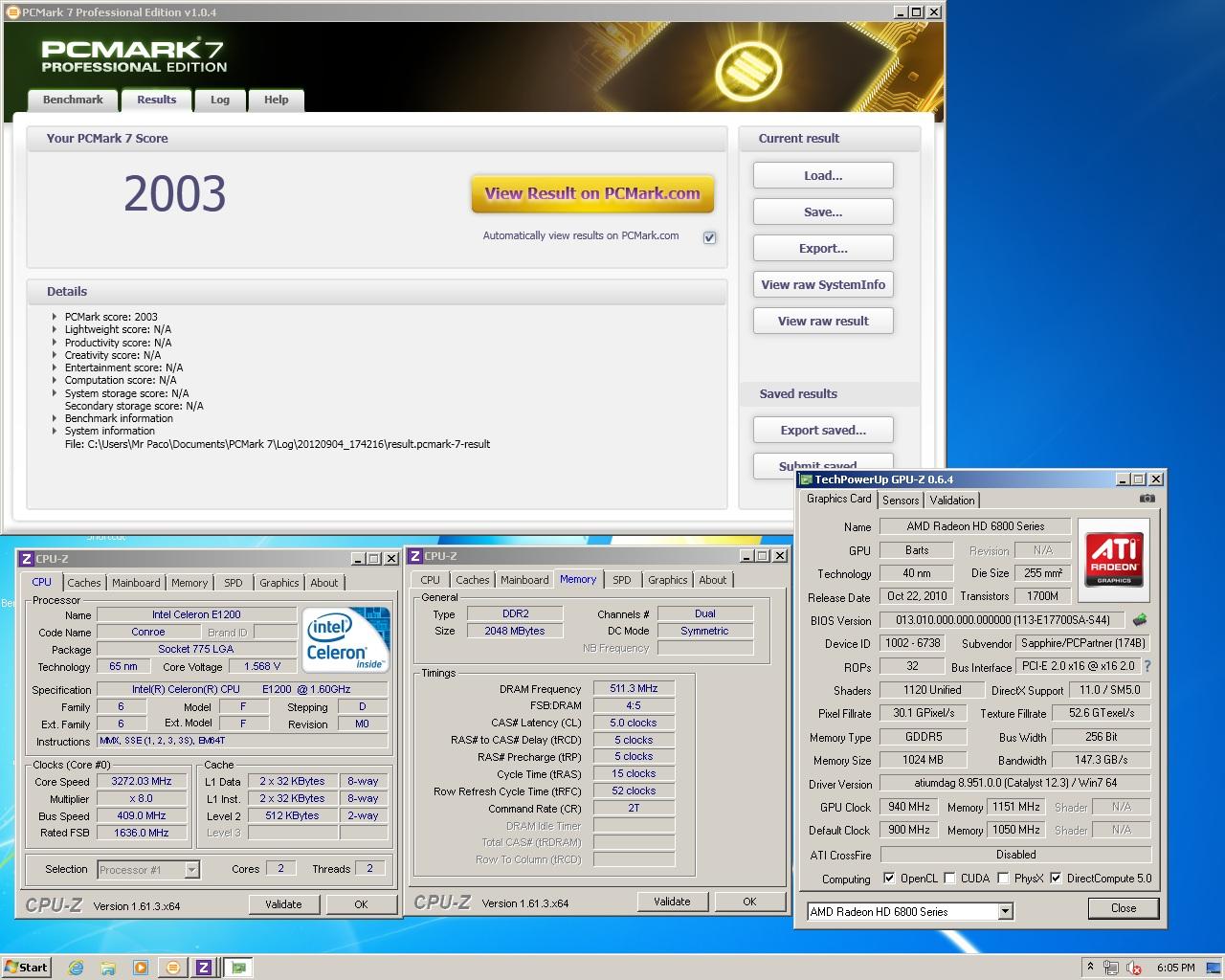1225x980 pixels.
Task: Toggle the PhysX checkbox in GPU-Z
Action: click(1003, 878)
